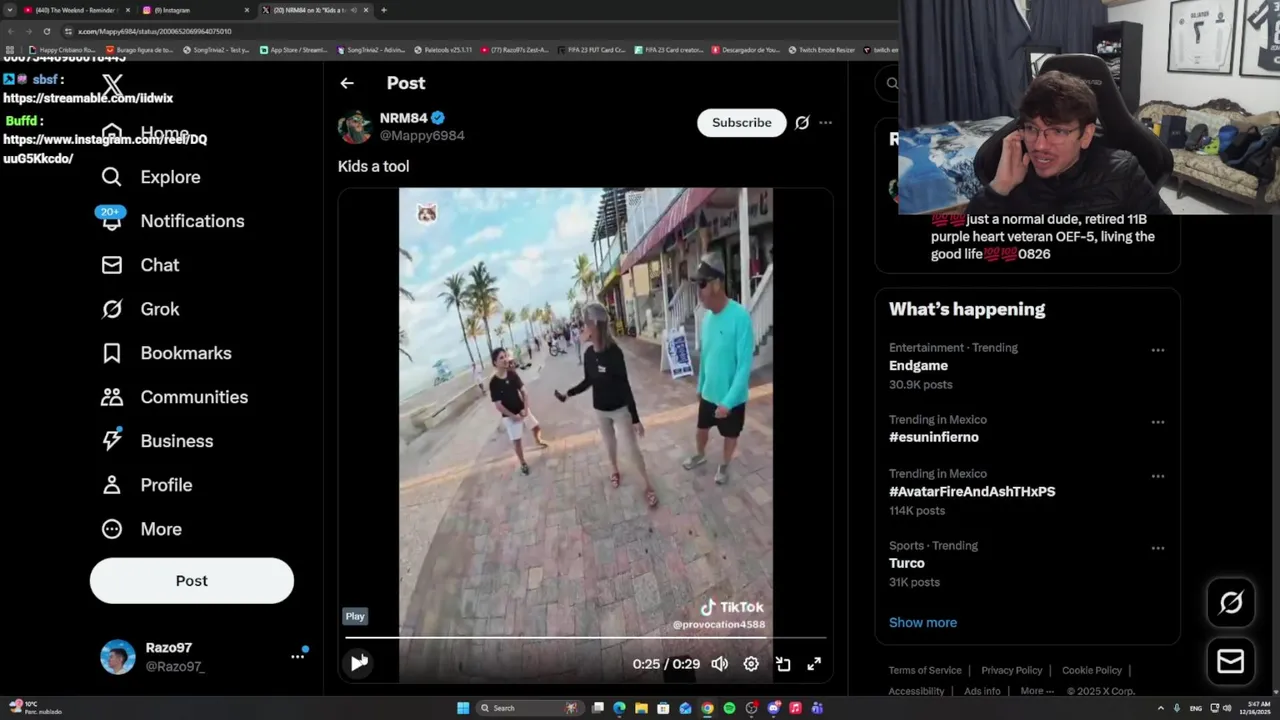
Task: Open NRM84's profile avatar
Action: tap(355, 126)
